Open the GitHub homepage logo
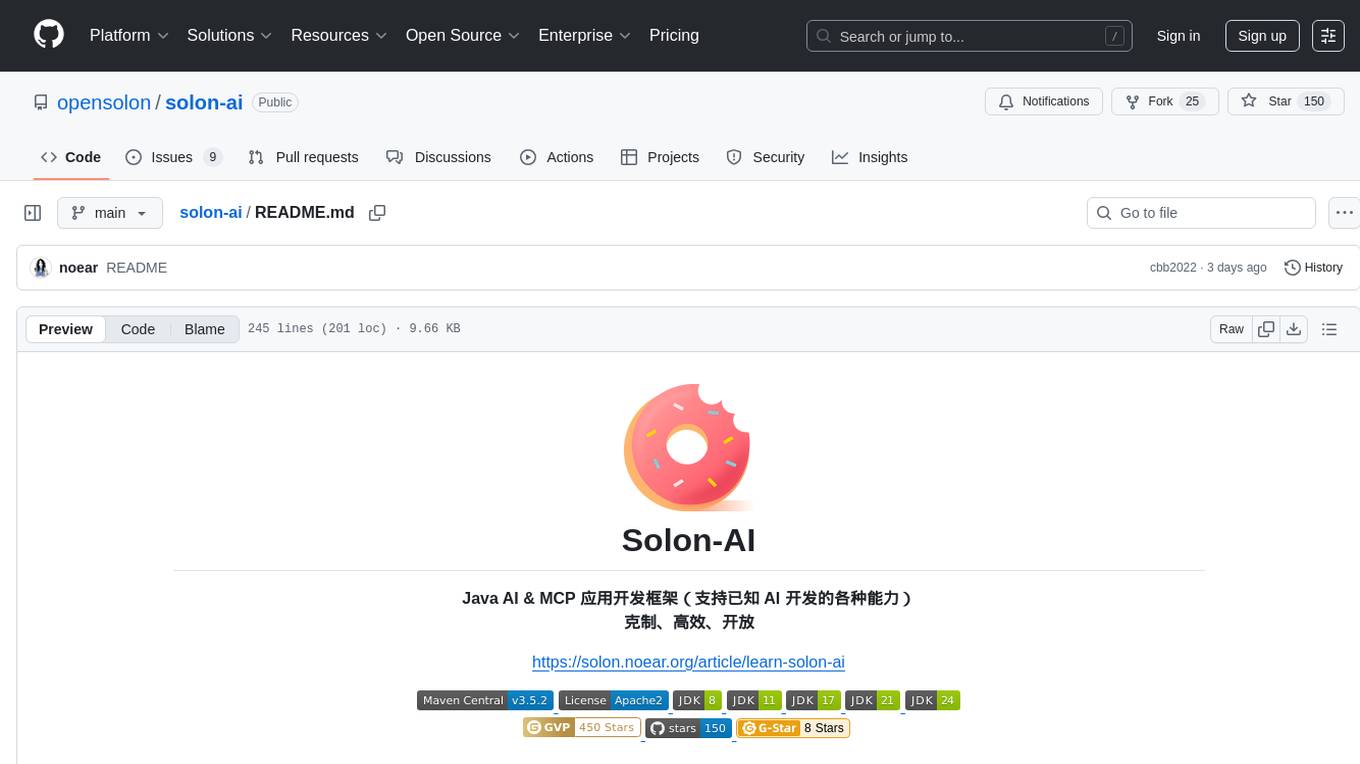This screenshot has height=764, width=1360. (49, 35)
